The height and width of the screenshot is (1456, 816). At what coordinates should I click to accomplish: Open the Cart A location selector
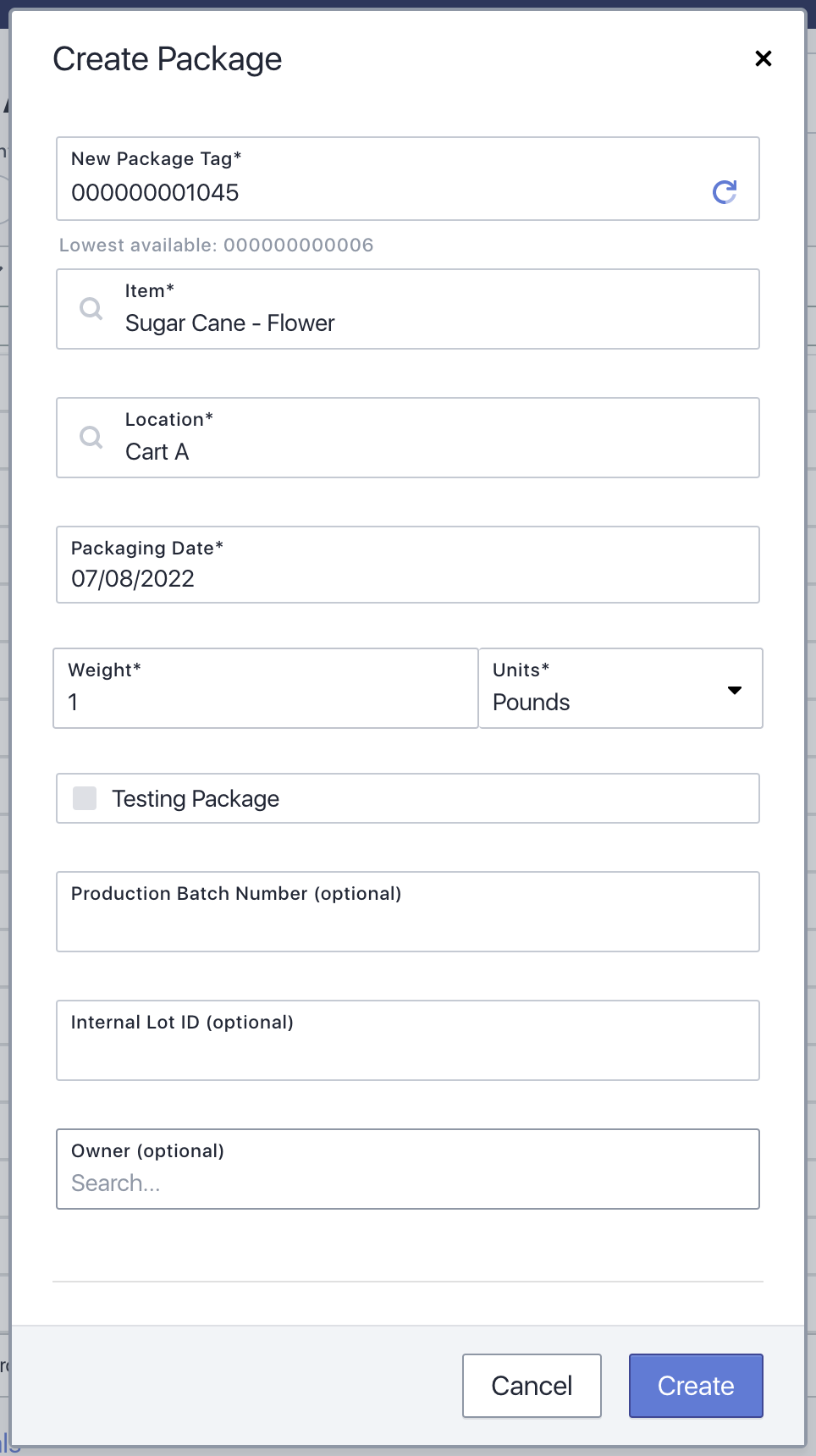[408, 438]
